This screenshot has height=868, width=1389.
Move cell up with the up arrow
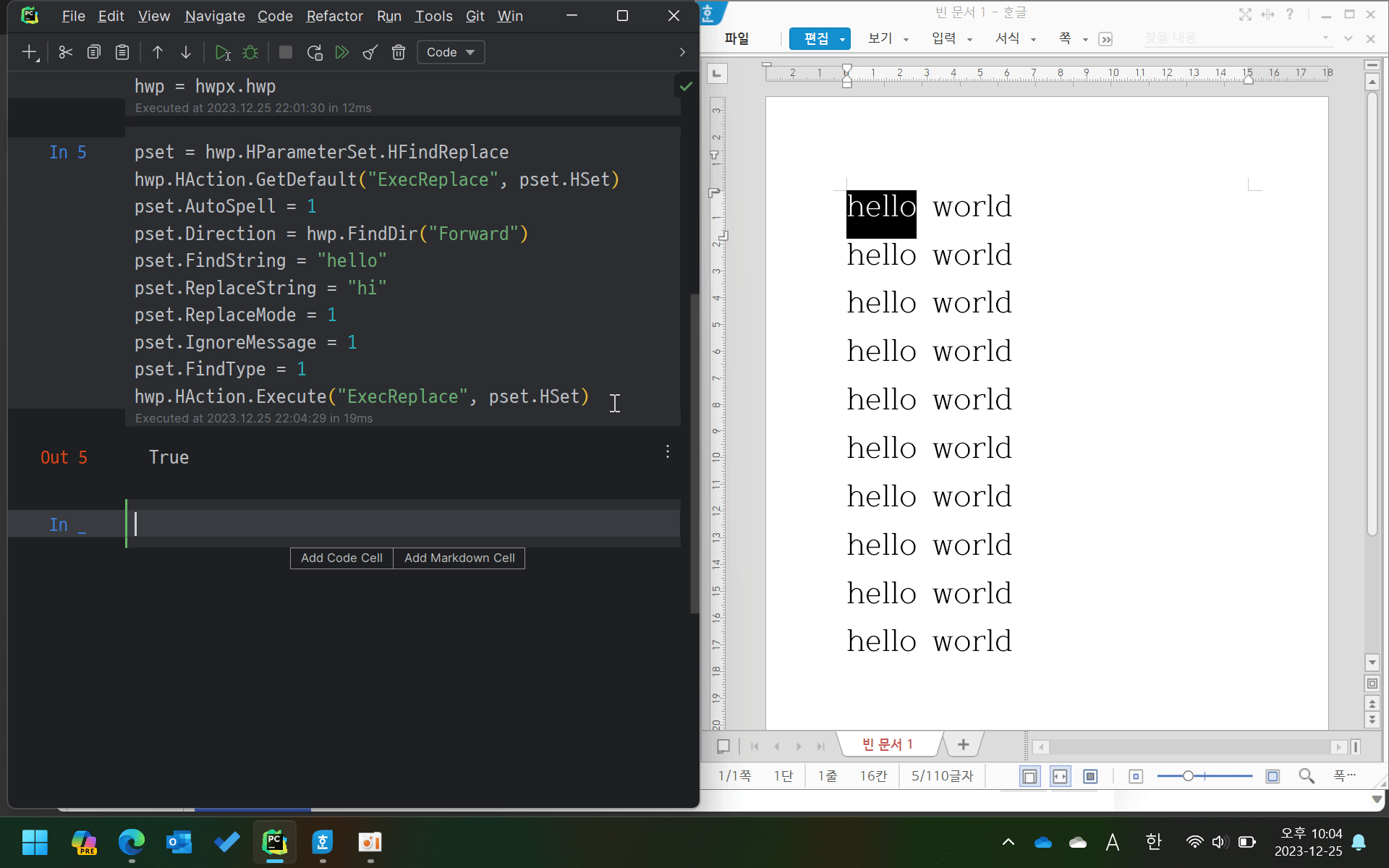pos(158,52)
